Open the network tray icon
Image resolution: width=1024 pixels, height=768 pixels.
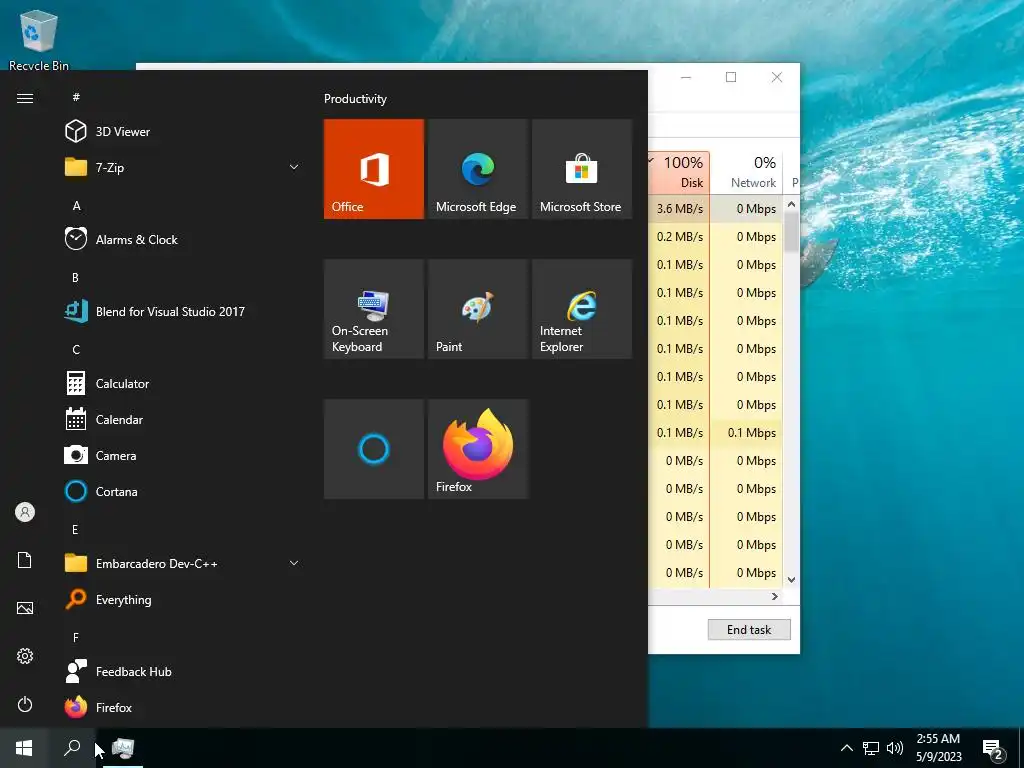pos(871,748)
